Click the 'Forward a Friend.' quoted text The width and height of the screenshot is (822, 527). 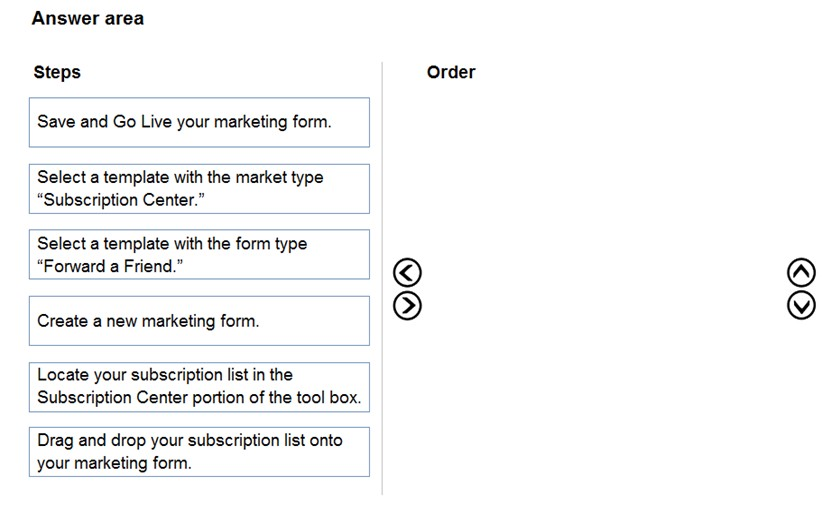click(x=110, y=266)
